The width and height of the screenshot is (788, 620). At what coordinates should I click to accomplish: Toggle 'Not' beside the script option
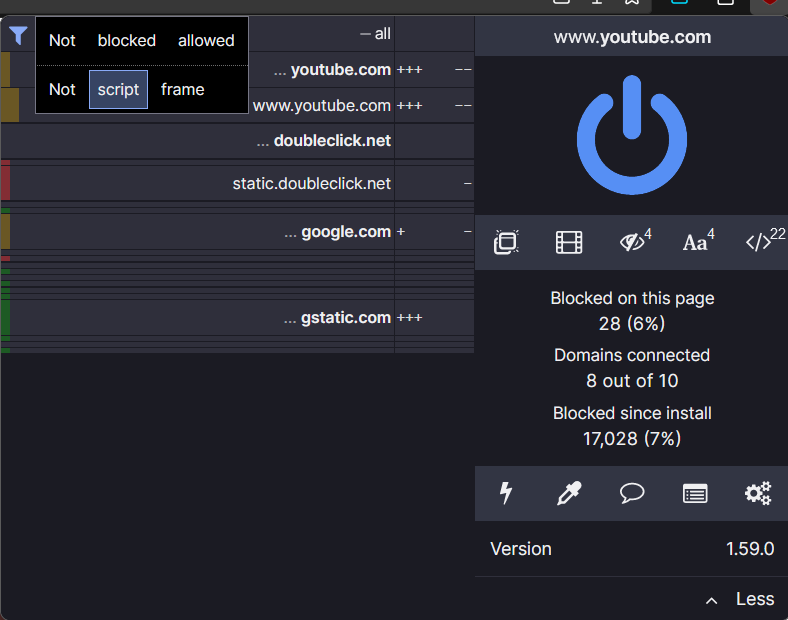coord(62,89)
